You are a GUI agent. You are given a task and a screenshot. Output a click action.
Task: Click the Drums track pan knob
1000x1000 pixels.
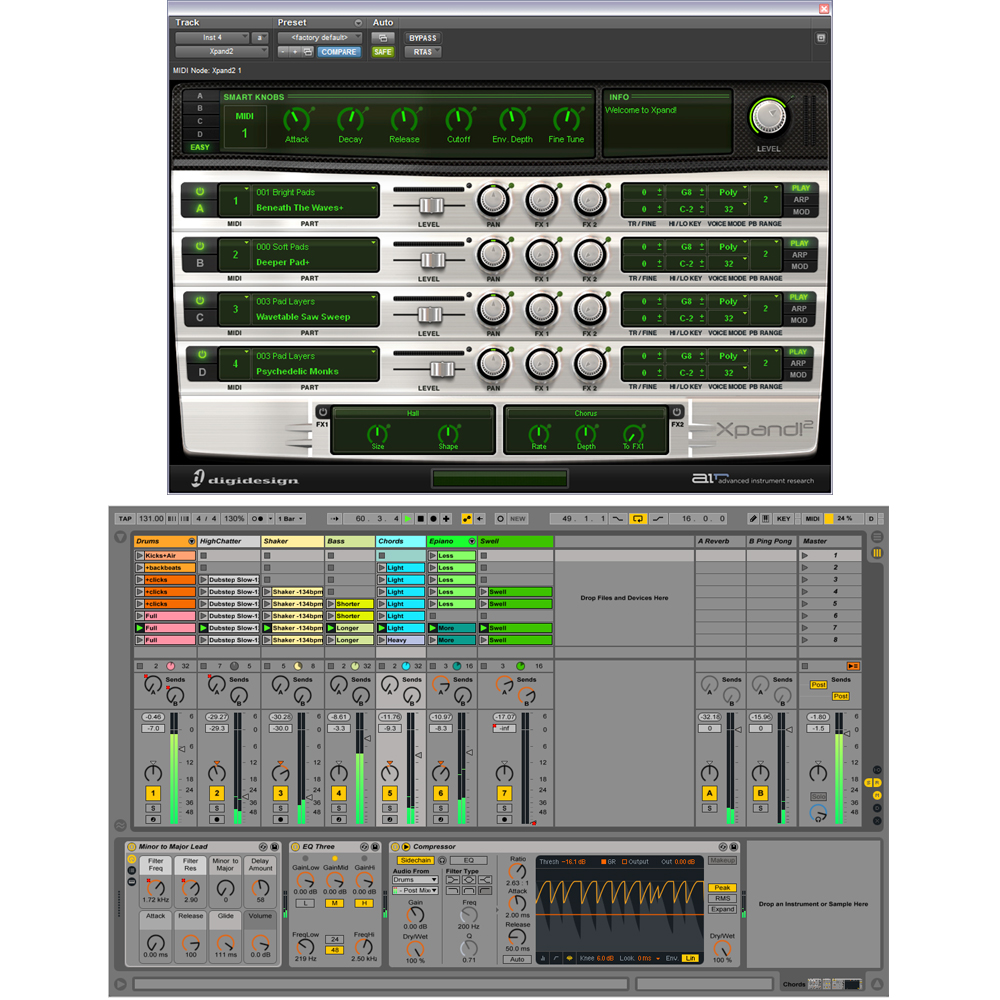point(152,773)
